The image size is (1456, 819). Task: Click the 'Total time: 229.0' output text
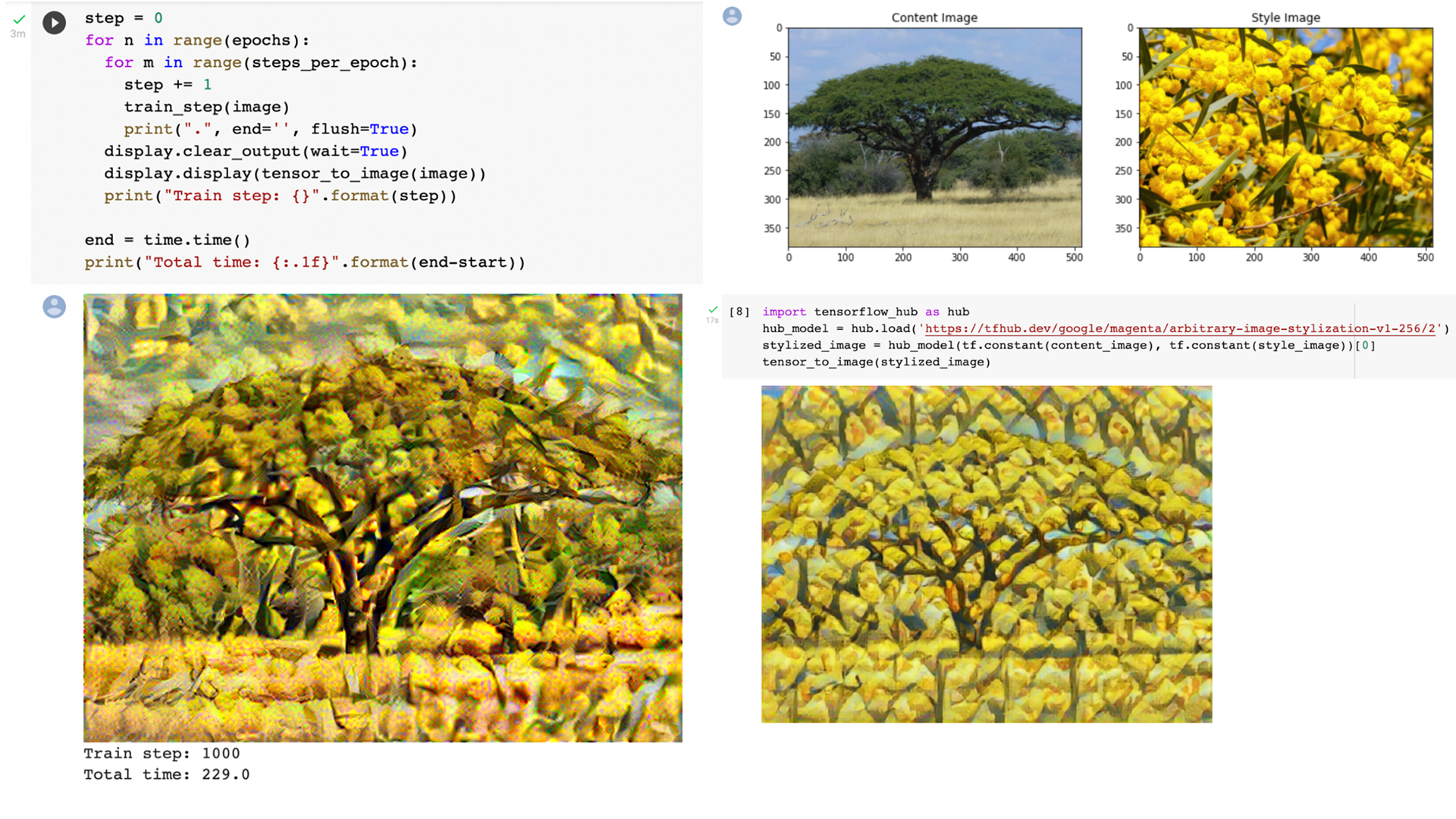pos(166,774)
